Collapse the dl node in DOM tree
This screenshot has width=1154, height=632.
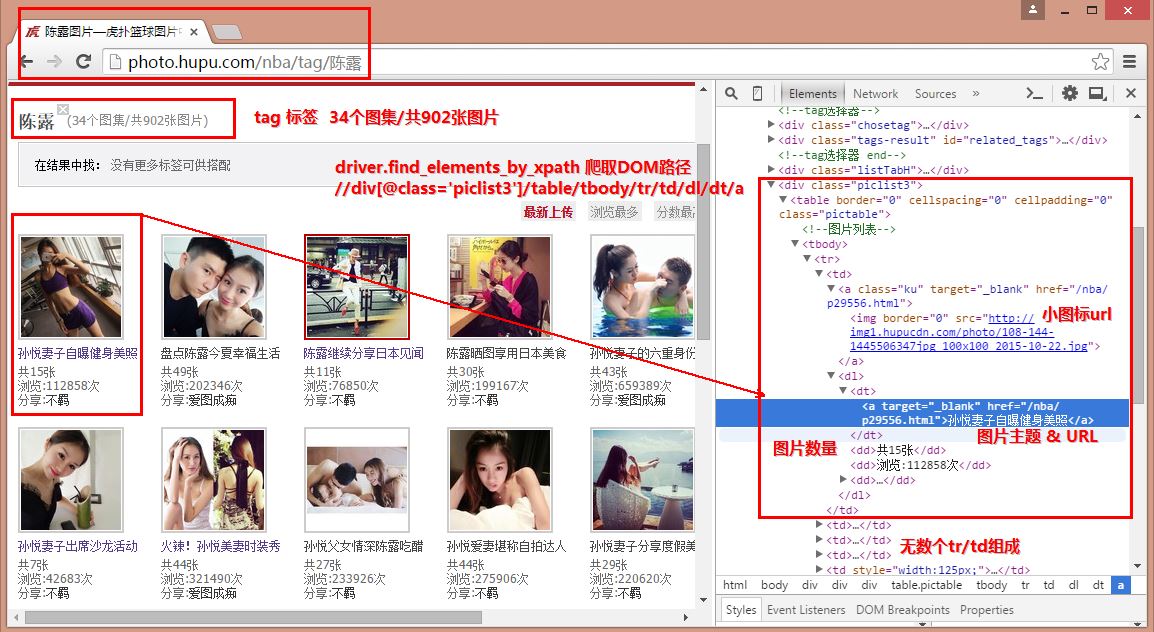click(x=832, y=376)
